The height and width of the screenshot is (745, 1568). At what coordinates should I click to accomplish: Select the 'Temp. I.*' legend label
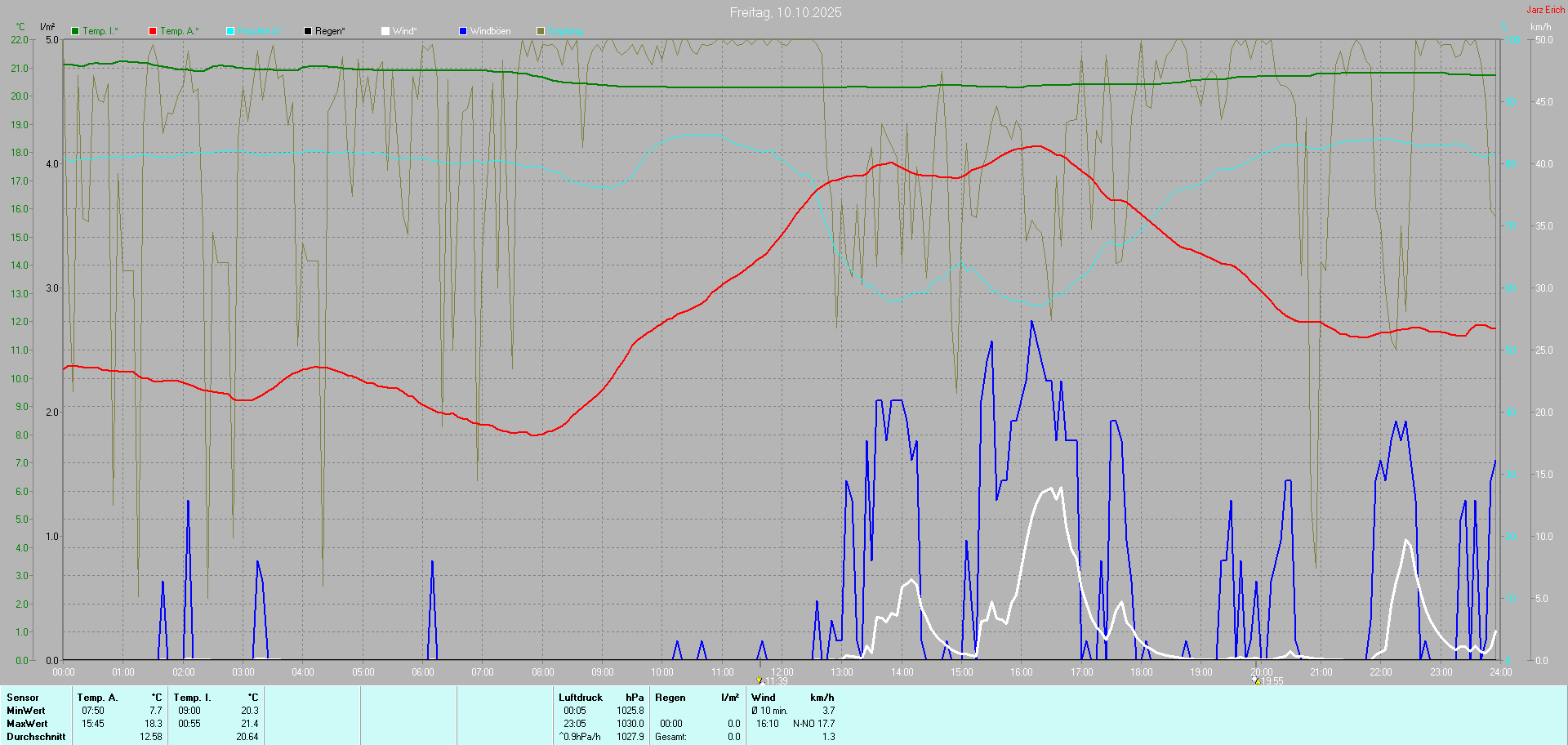[x=100, y=31]
